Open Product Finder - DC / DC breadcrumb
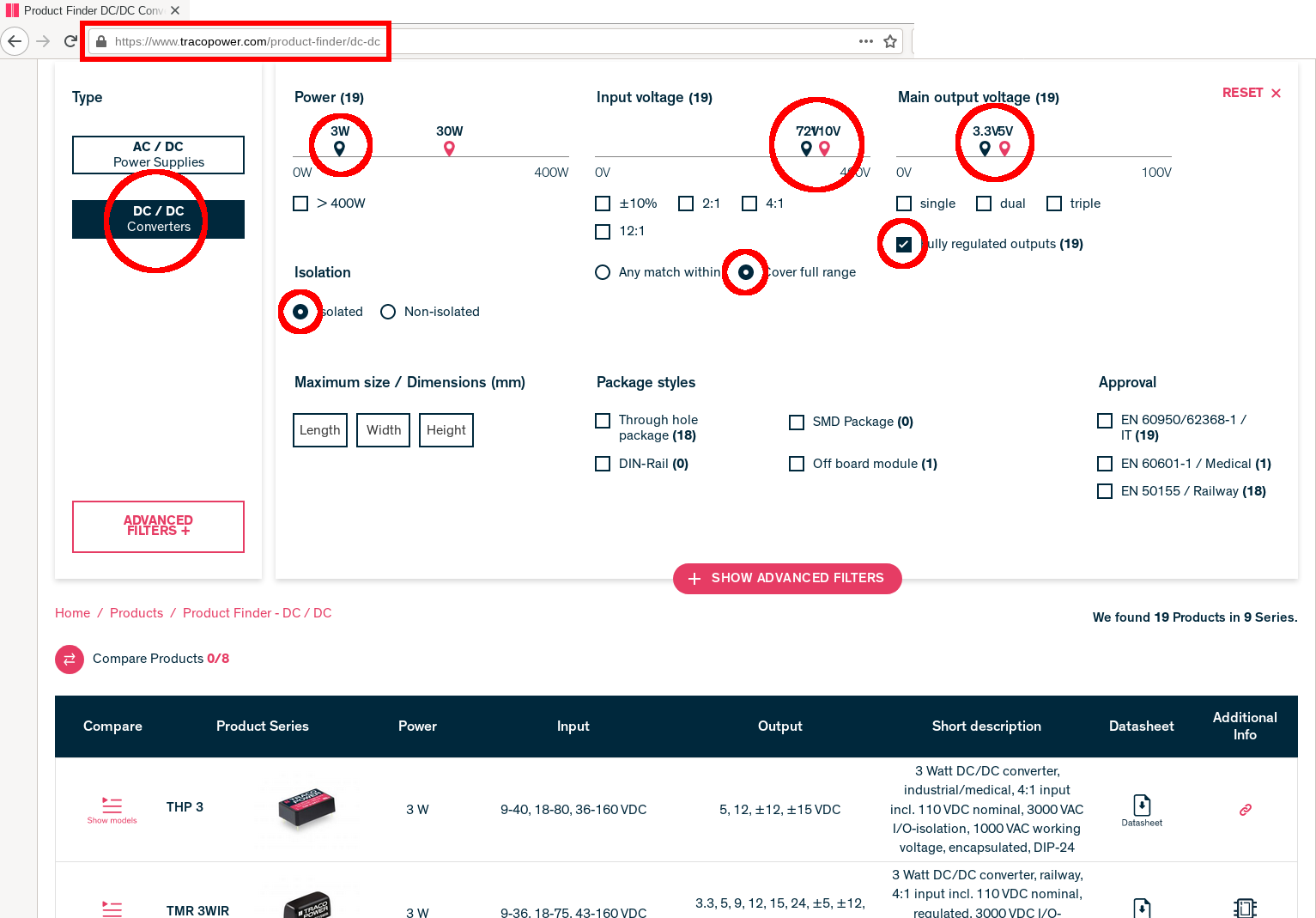The image size is (1316, 918). 257,613
